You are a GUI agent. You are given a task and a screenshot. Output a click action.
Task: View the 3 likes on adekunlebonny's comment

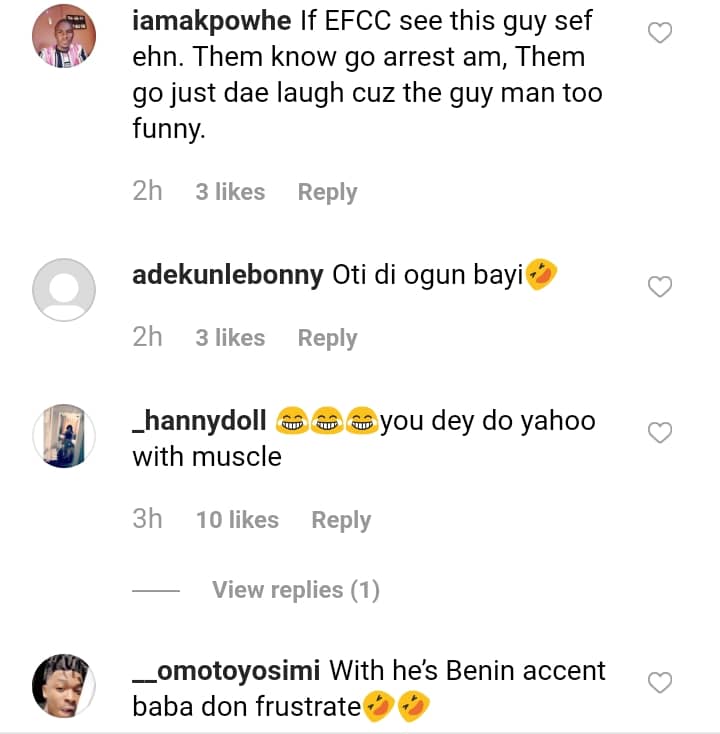[x=230, y=338]
